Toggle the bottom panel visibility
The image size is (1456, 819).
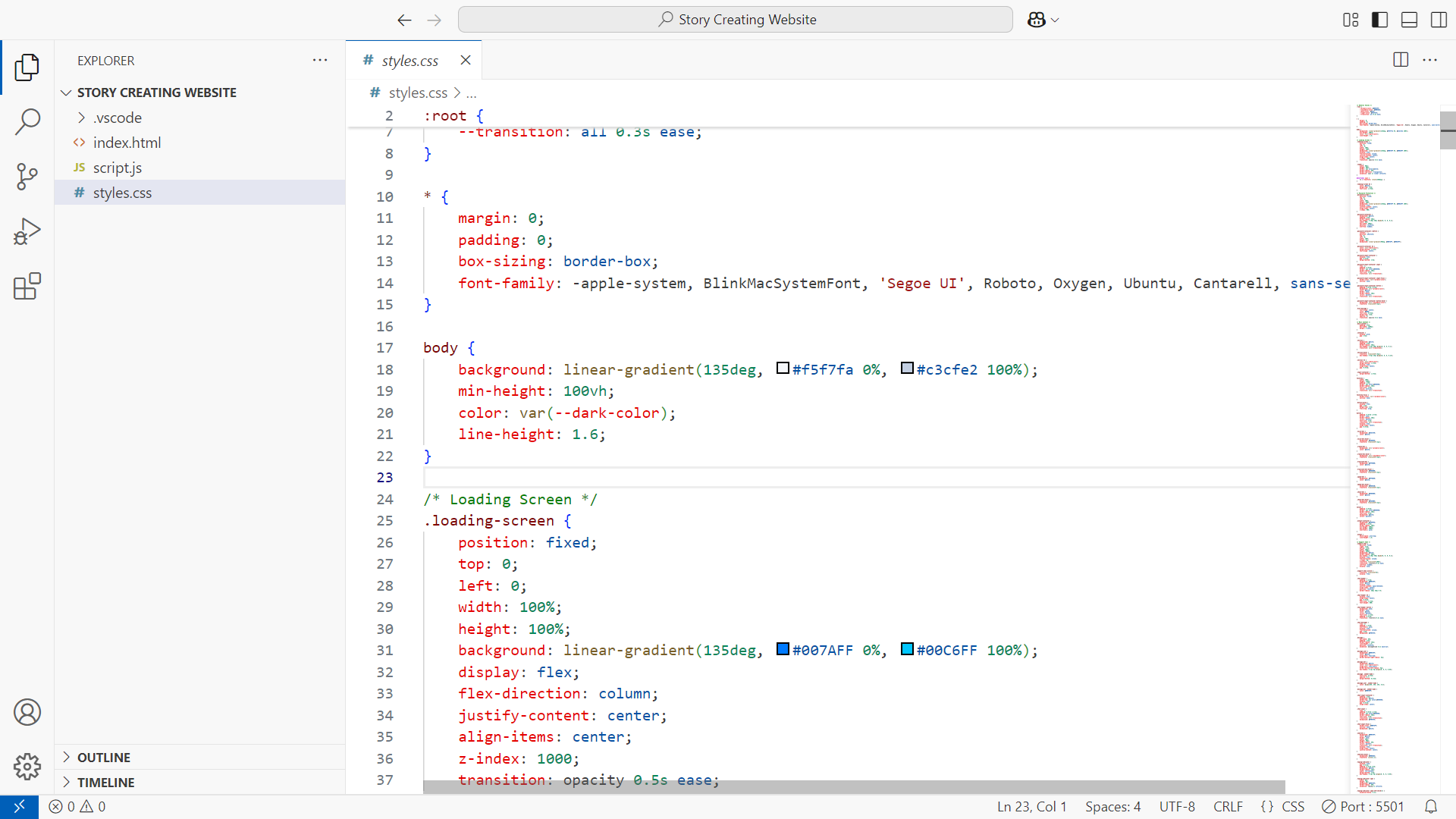(1408, 20)
